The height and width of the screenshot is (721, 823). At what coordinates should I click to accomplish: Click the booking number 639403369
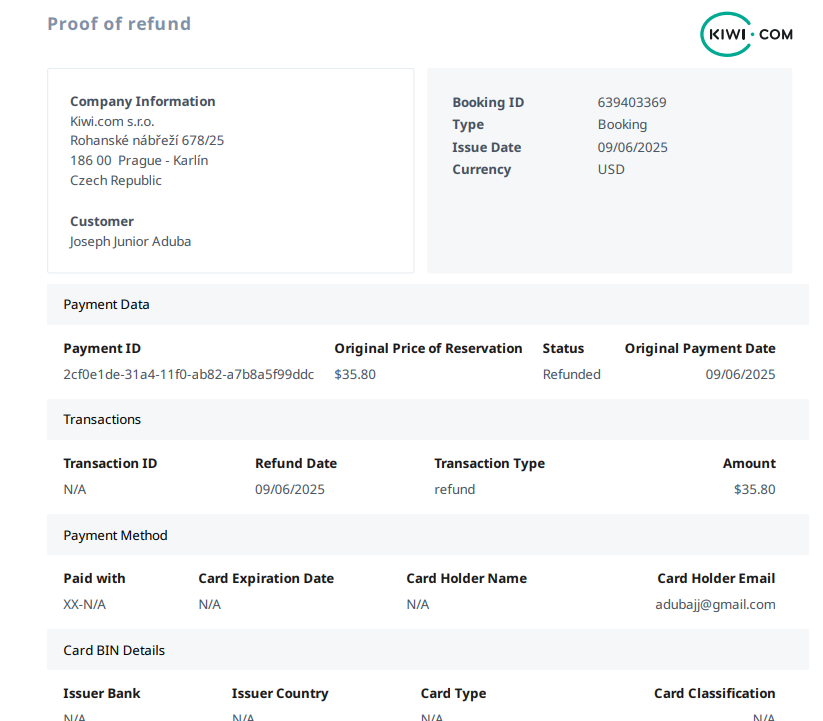[x=632, y=102]
